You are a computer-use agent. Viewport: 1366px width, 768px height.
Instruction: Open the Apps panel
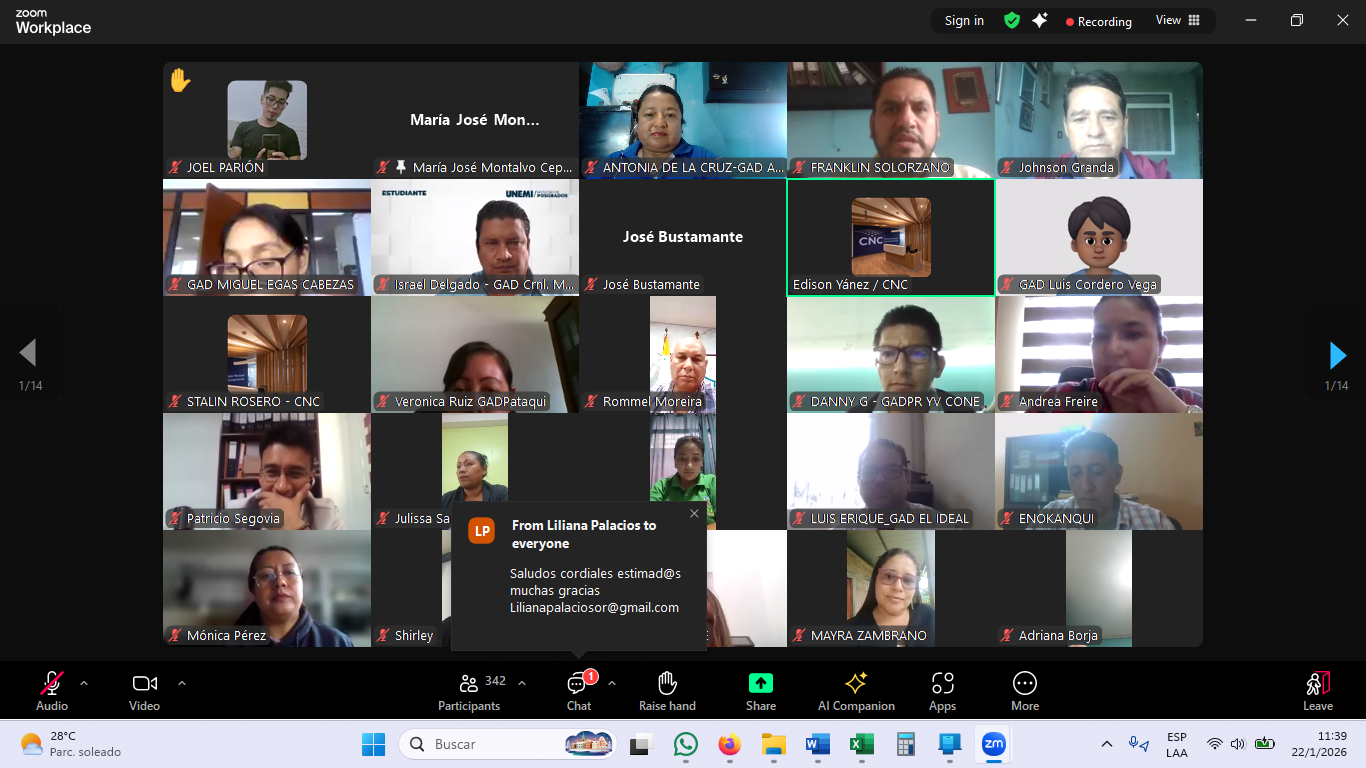pyautogui.click(x=942, y=691)
